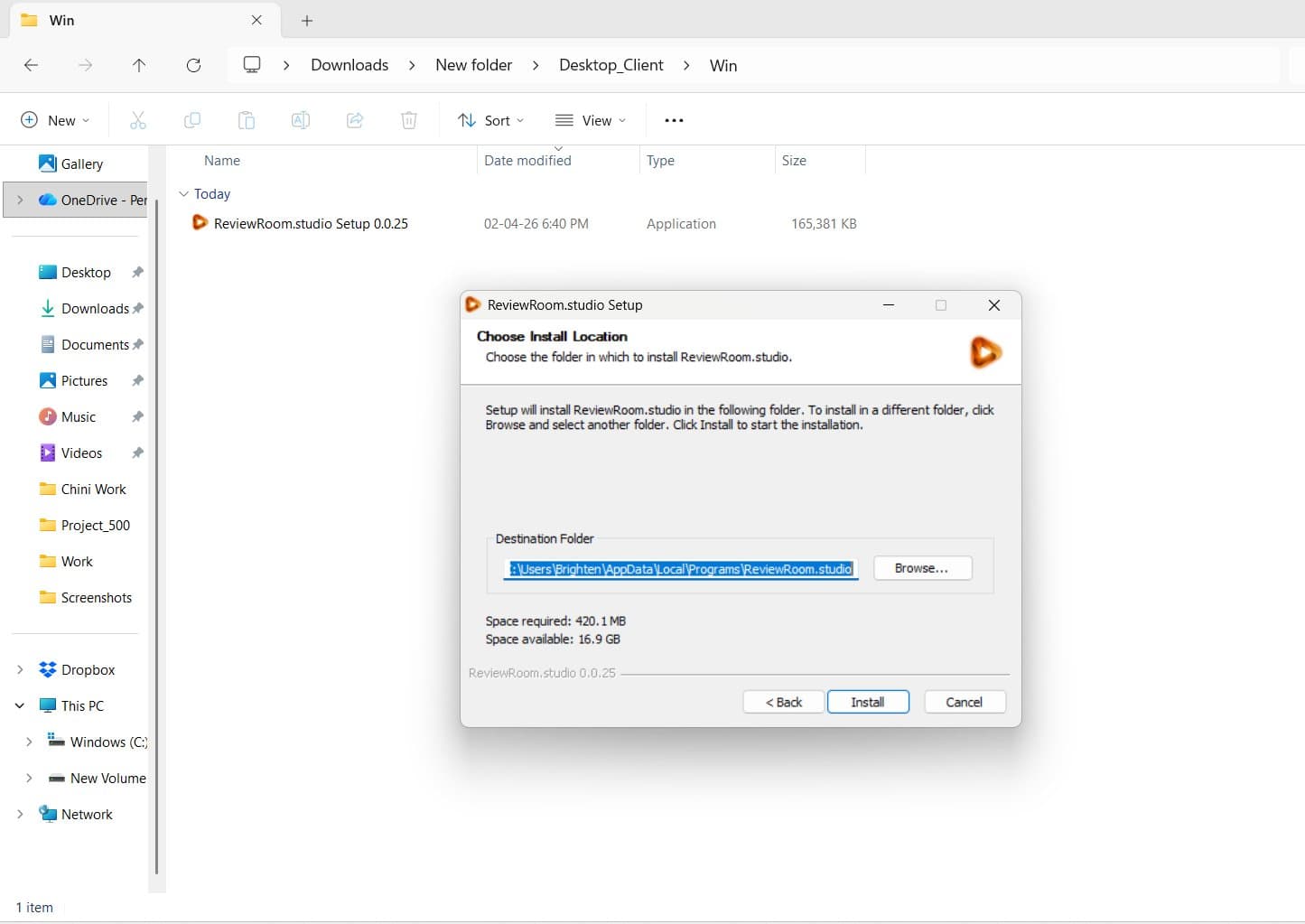Image resolution: width=1305 pixels, height=924 pixels.
Task: Close the Win Explorer tab
Action: point(256,20)
